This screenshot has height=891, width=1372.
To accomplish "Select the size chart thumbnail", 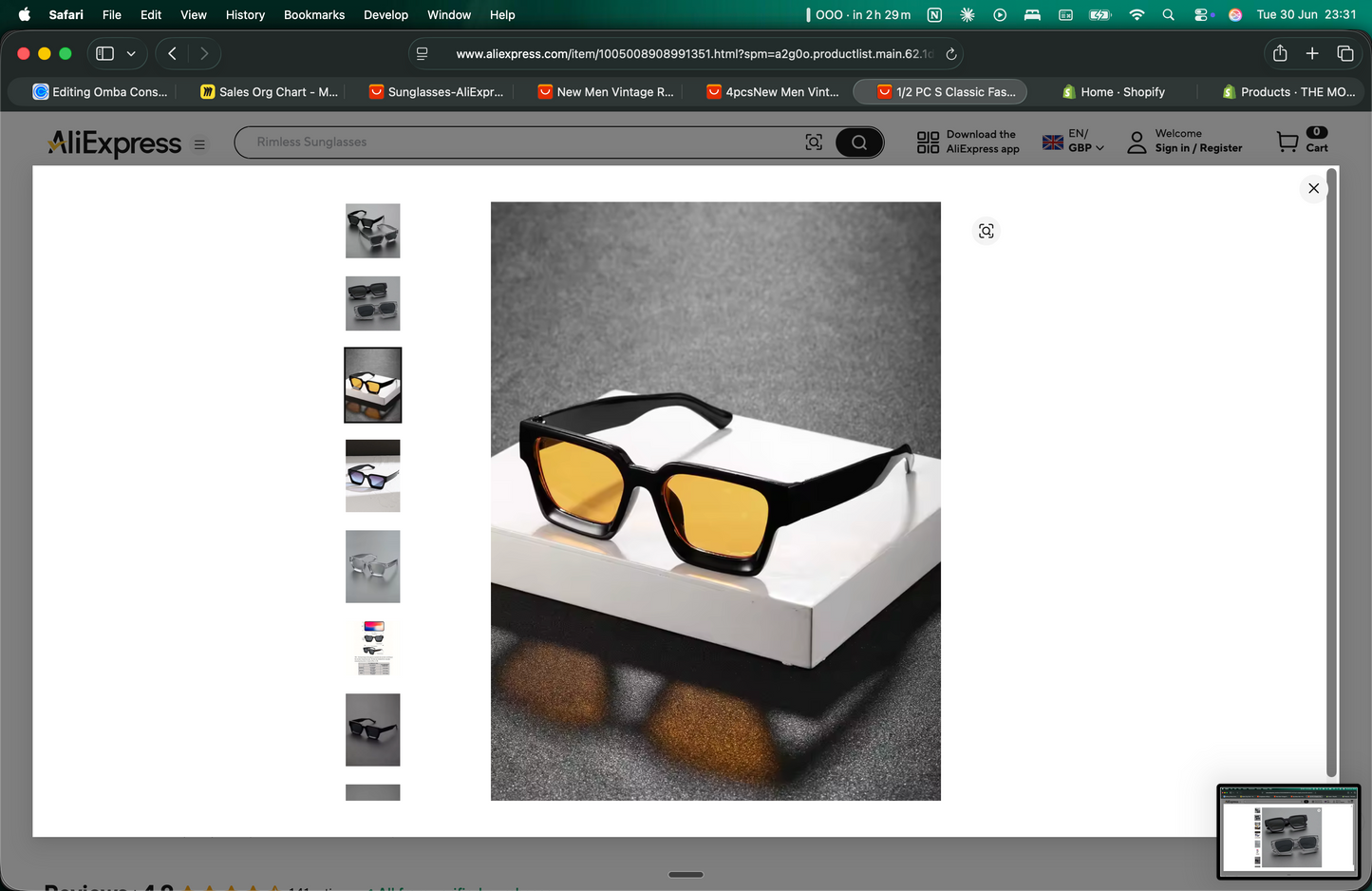I will tap(372, 648).
